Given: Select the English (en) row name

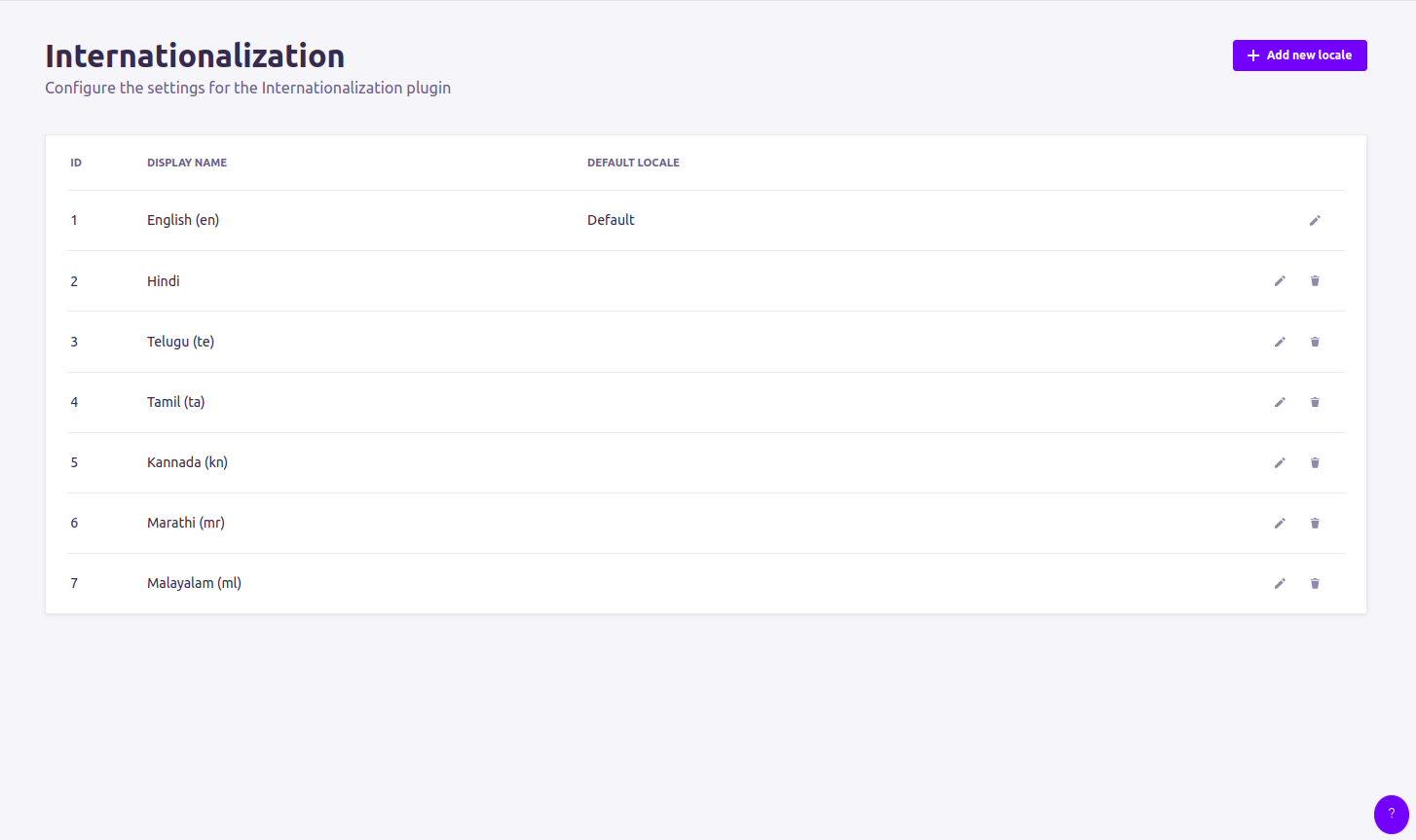Looking at the screenshot, I should pos(183,220).
